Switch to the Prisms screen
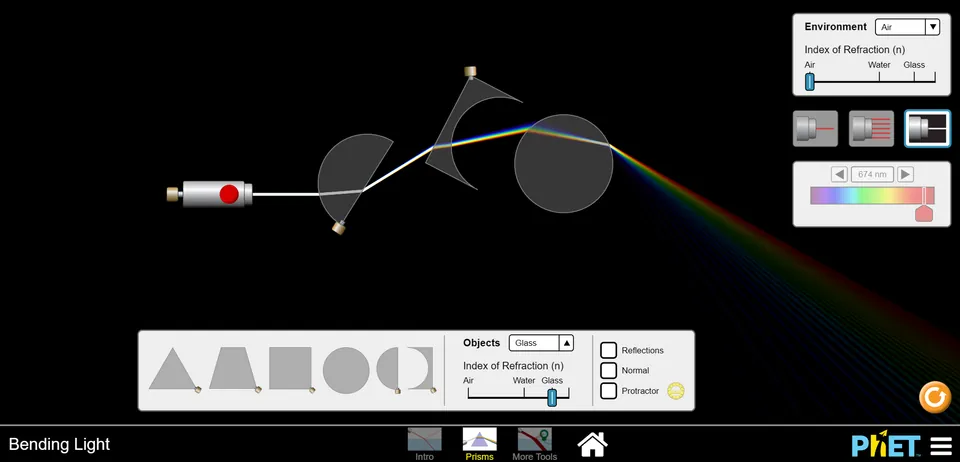 click(479, 444)
